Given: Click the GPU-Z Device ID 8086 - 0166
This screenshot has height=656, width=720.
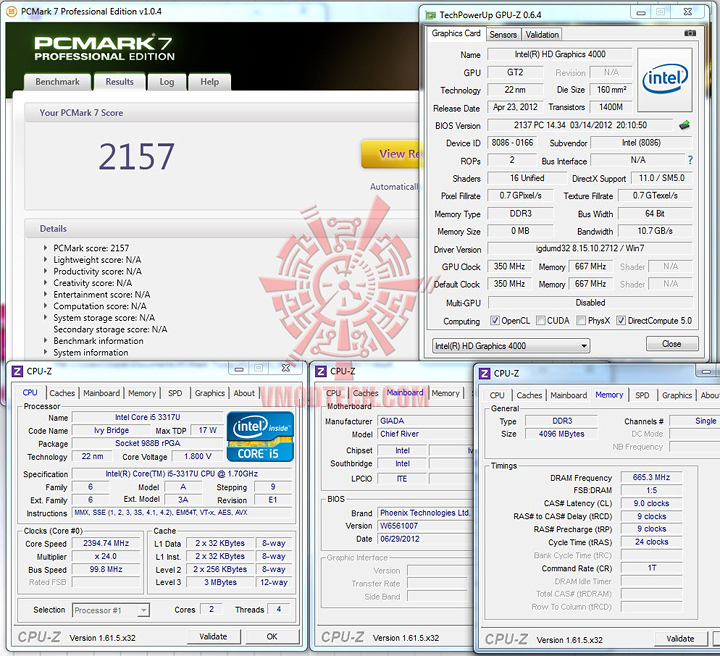Looking at the screenshot, I should (512, 143).
